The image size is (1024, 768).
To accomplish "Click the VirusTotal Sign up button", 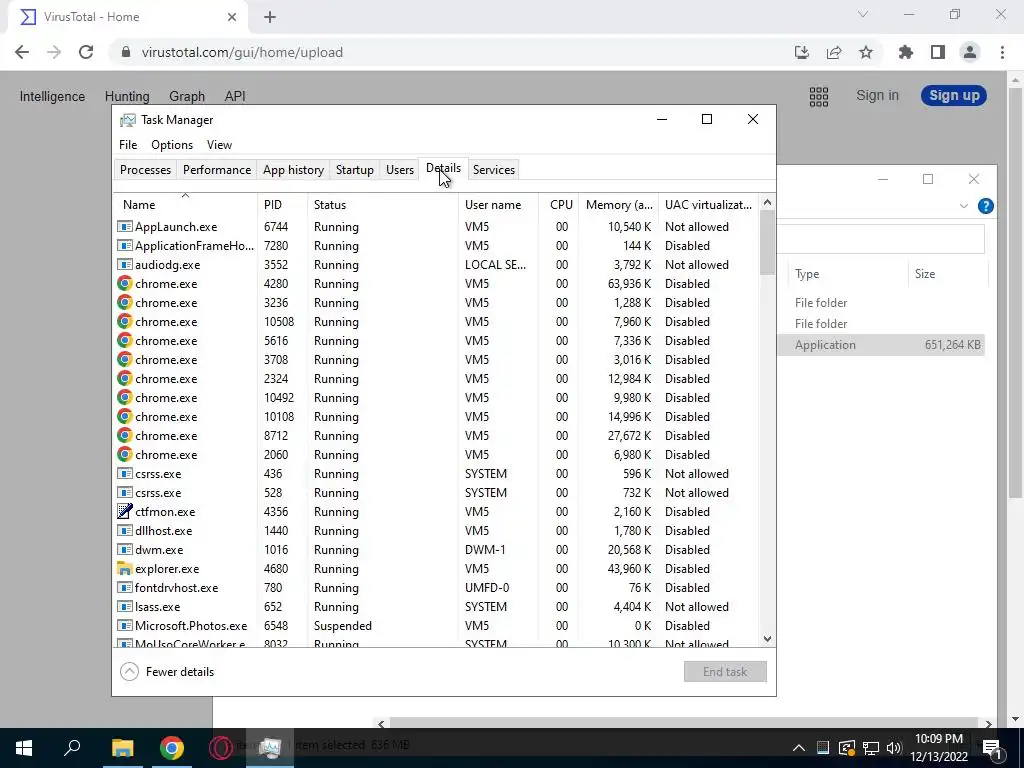I will point(953,95).
